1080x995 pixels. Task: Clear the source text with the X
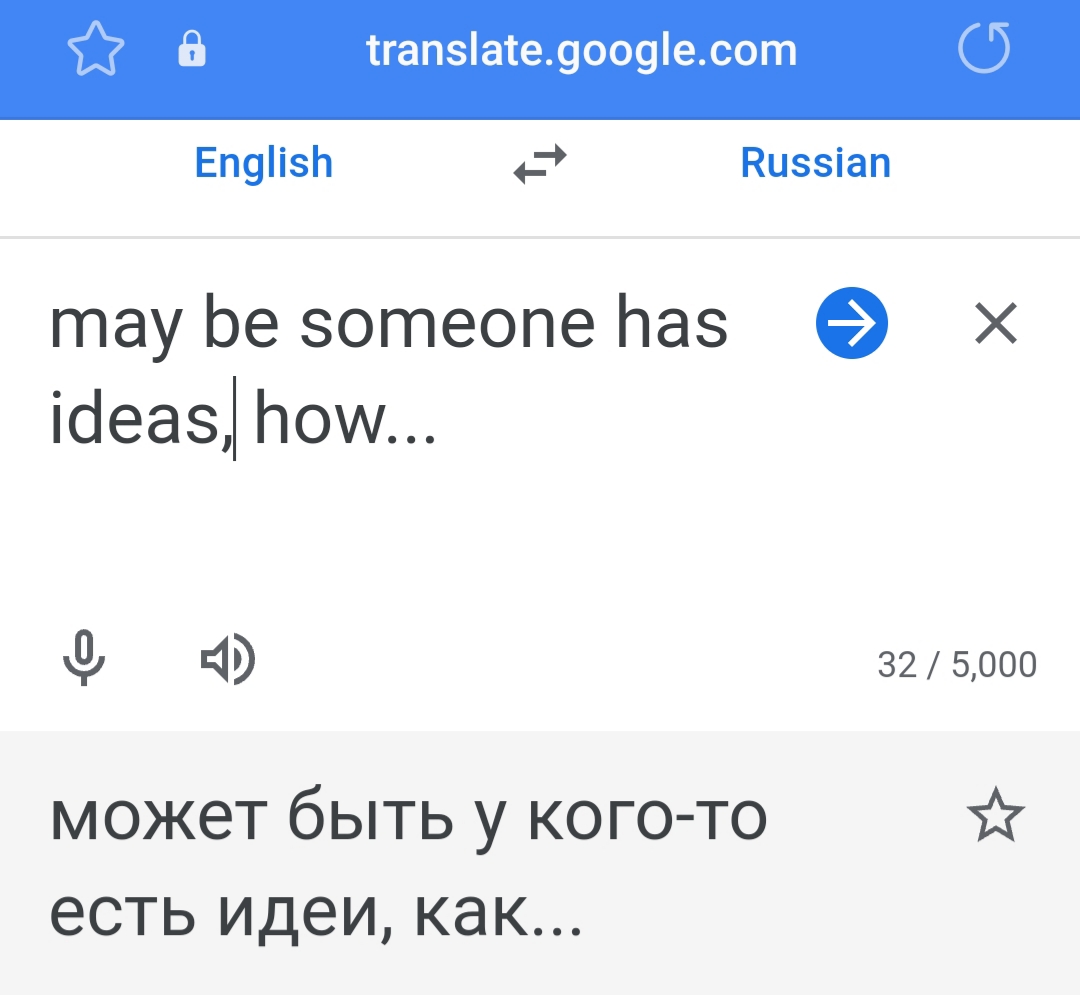coord(996,323)
